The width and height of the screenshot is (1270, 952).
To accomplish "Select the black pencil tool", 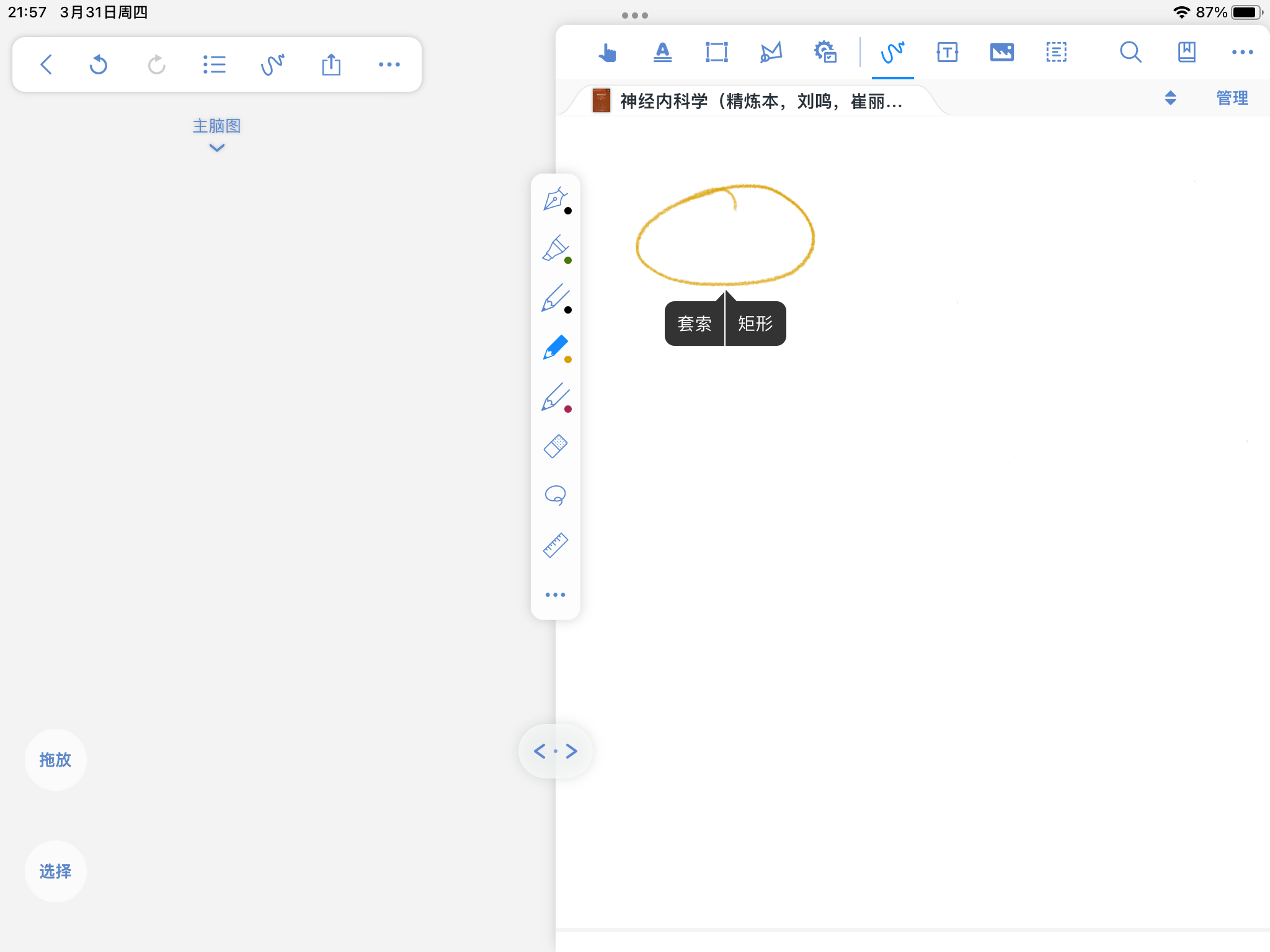I will [x=556, y=298].
